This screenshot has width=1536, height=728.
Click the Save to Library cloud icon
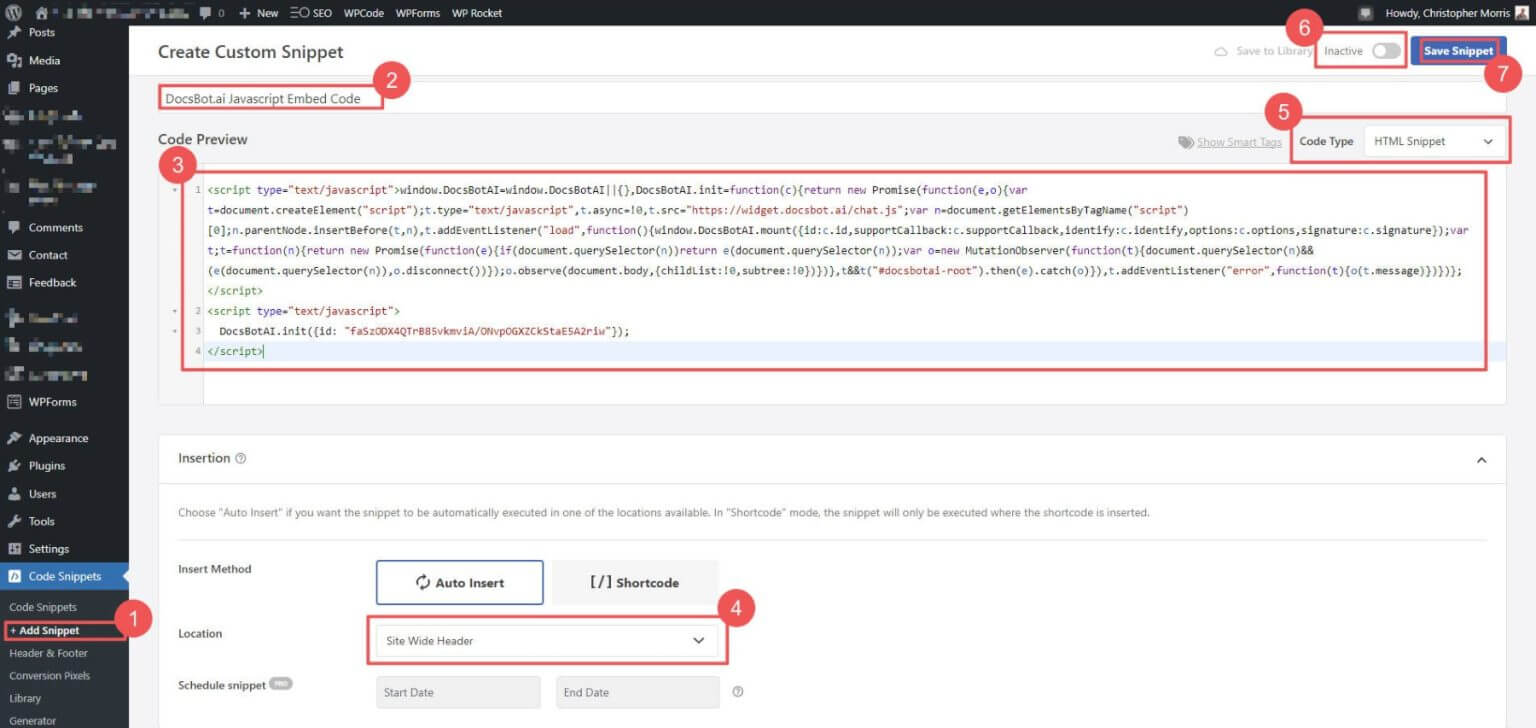click(1220, 51)
